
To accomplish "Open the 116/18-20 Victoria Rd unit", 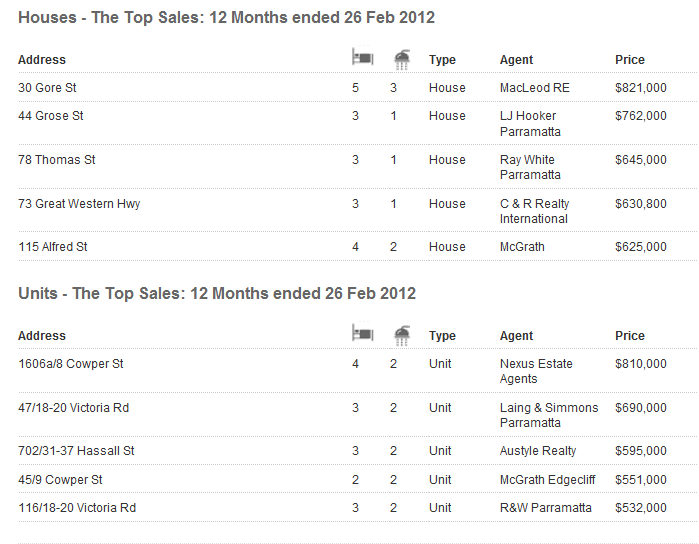I will (77, 508).
